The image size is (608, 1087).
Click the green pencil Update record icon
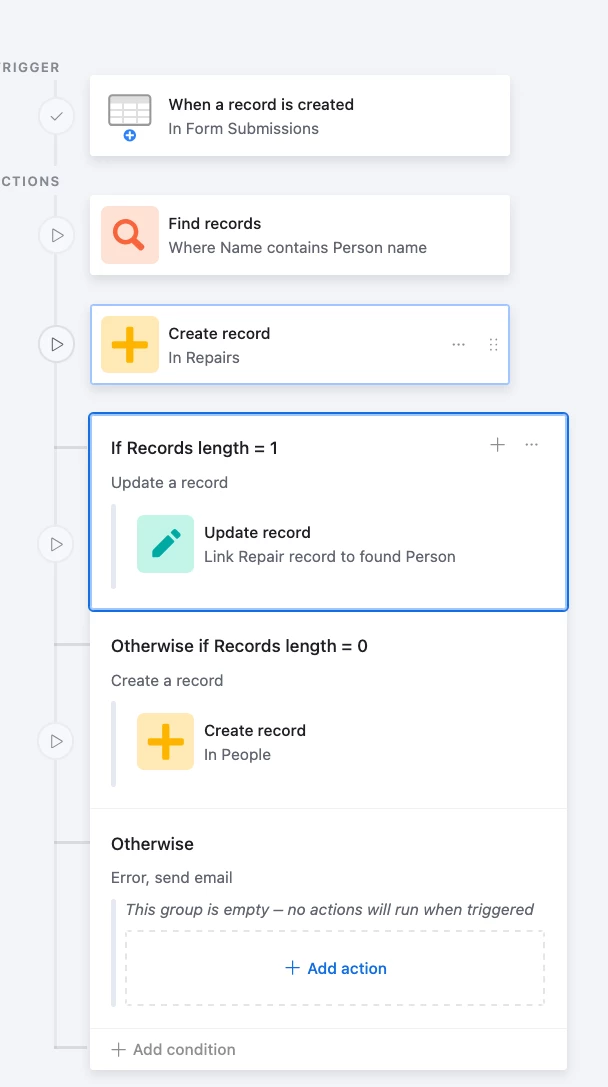tap(165, 544)
